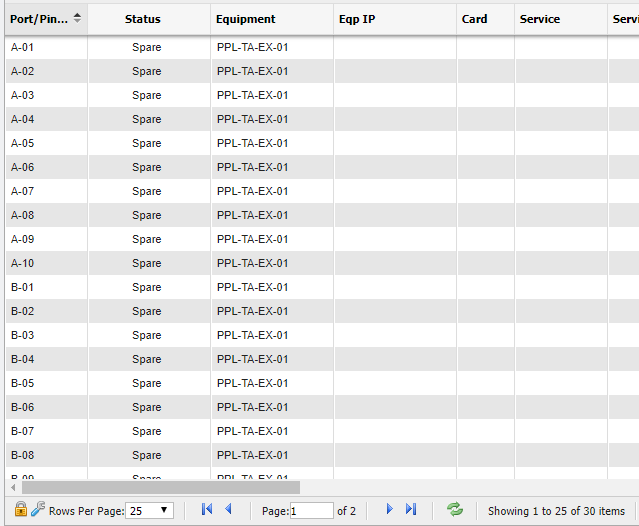Click the Page number input field
This screenshot has width=639, height=526.
tap(311, 510)
